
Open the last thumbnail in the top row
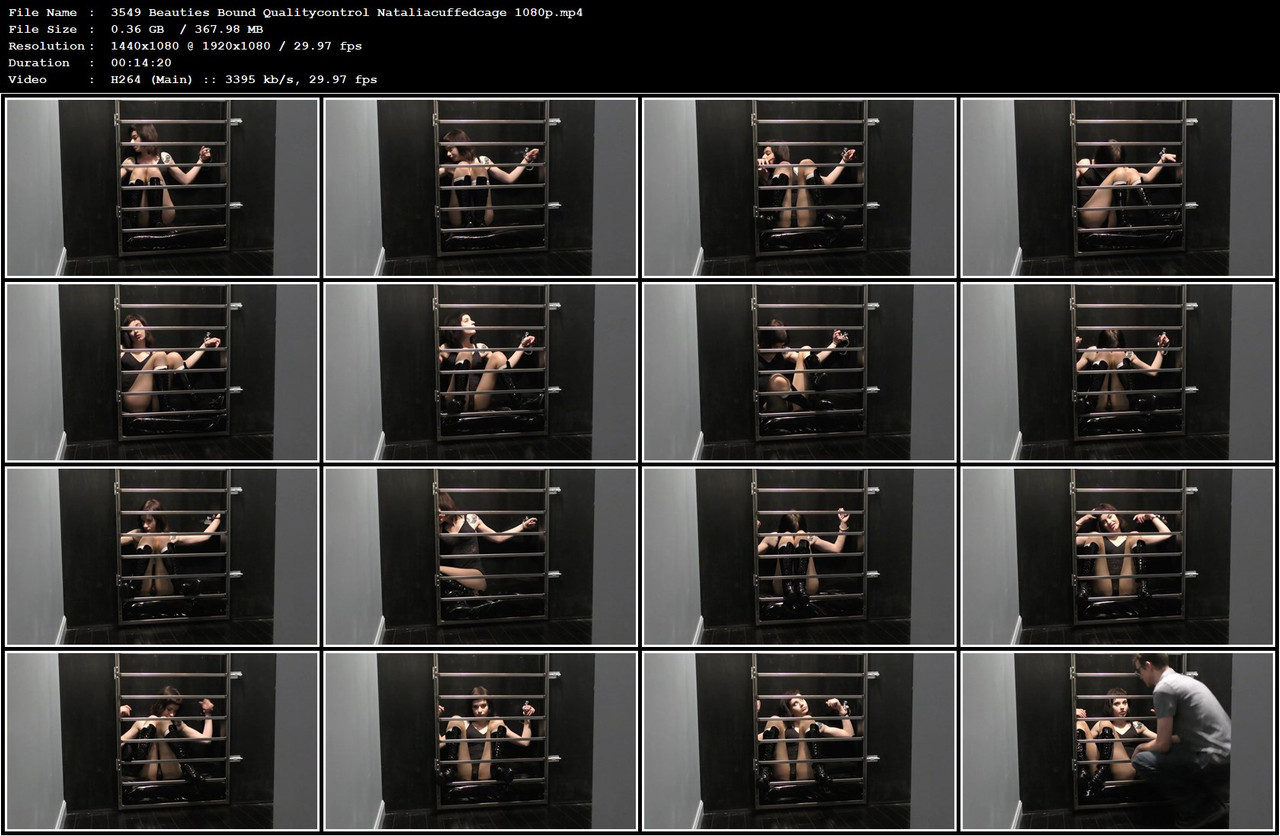coord(1118,187)
